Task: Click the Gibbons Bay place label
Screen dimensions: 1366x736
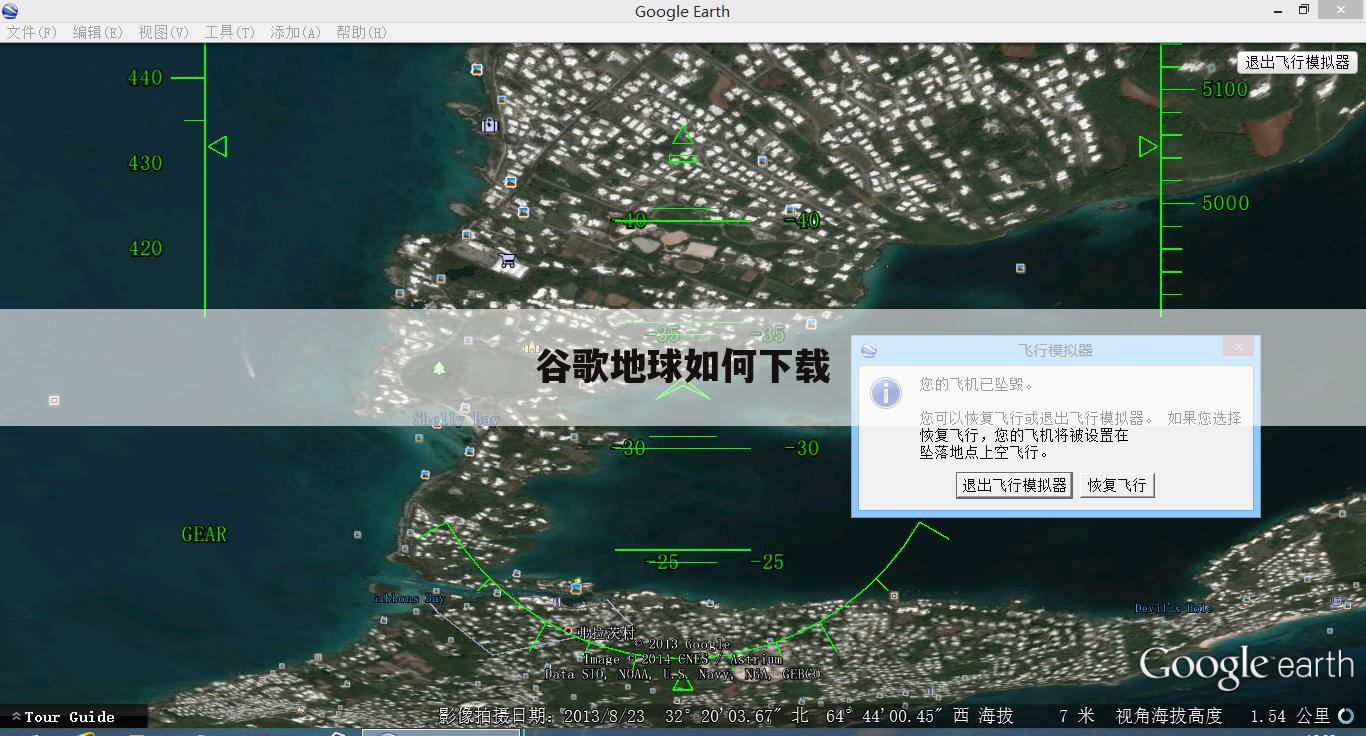Action: click(408, 598)
